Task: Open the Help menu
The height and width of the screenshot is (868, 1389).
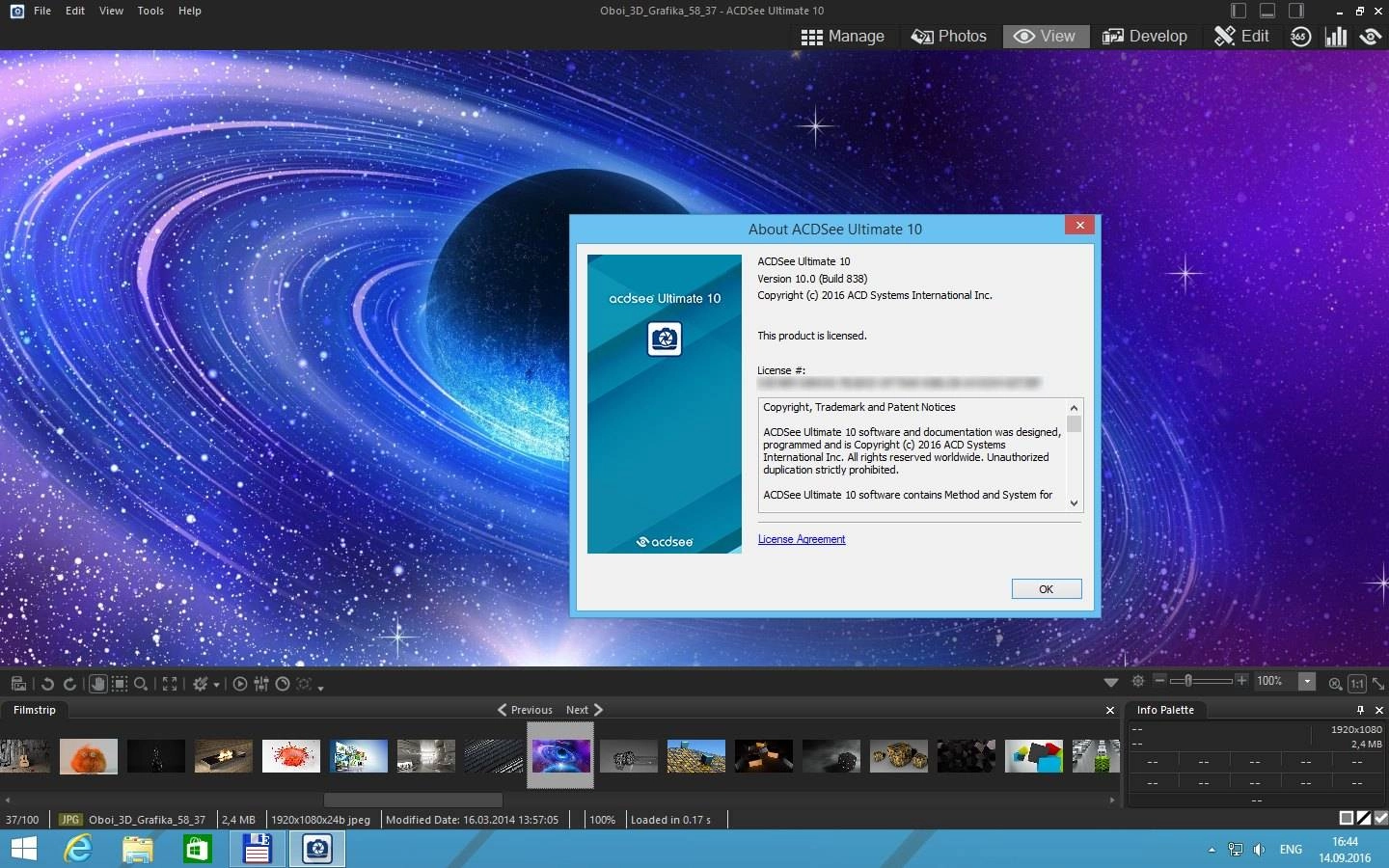Action: [190, 11]
